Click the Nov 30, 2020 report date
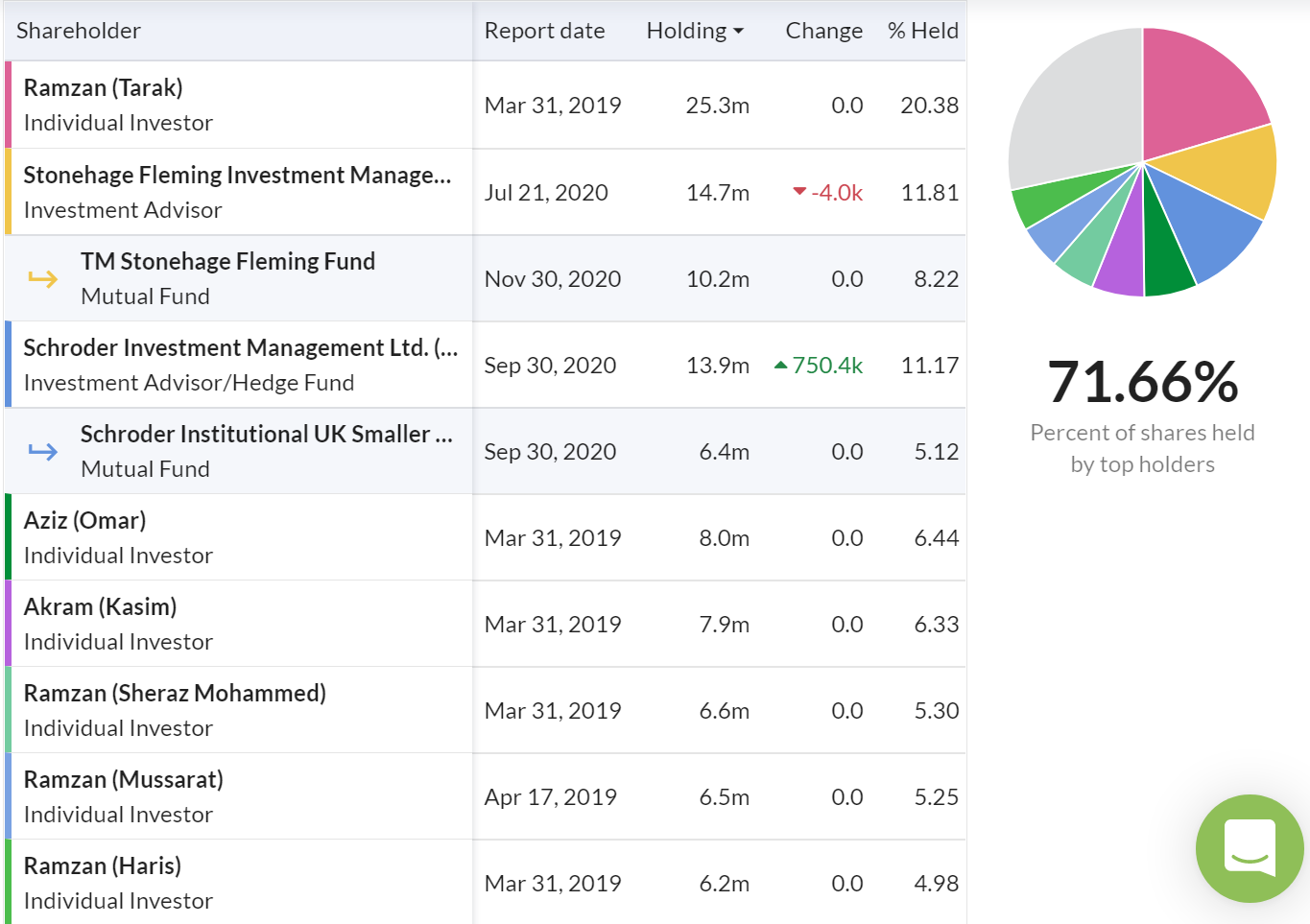Image resolution: width=1310 pixels, height=924 pixels. pyautogui.click(x=553, y=279)
